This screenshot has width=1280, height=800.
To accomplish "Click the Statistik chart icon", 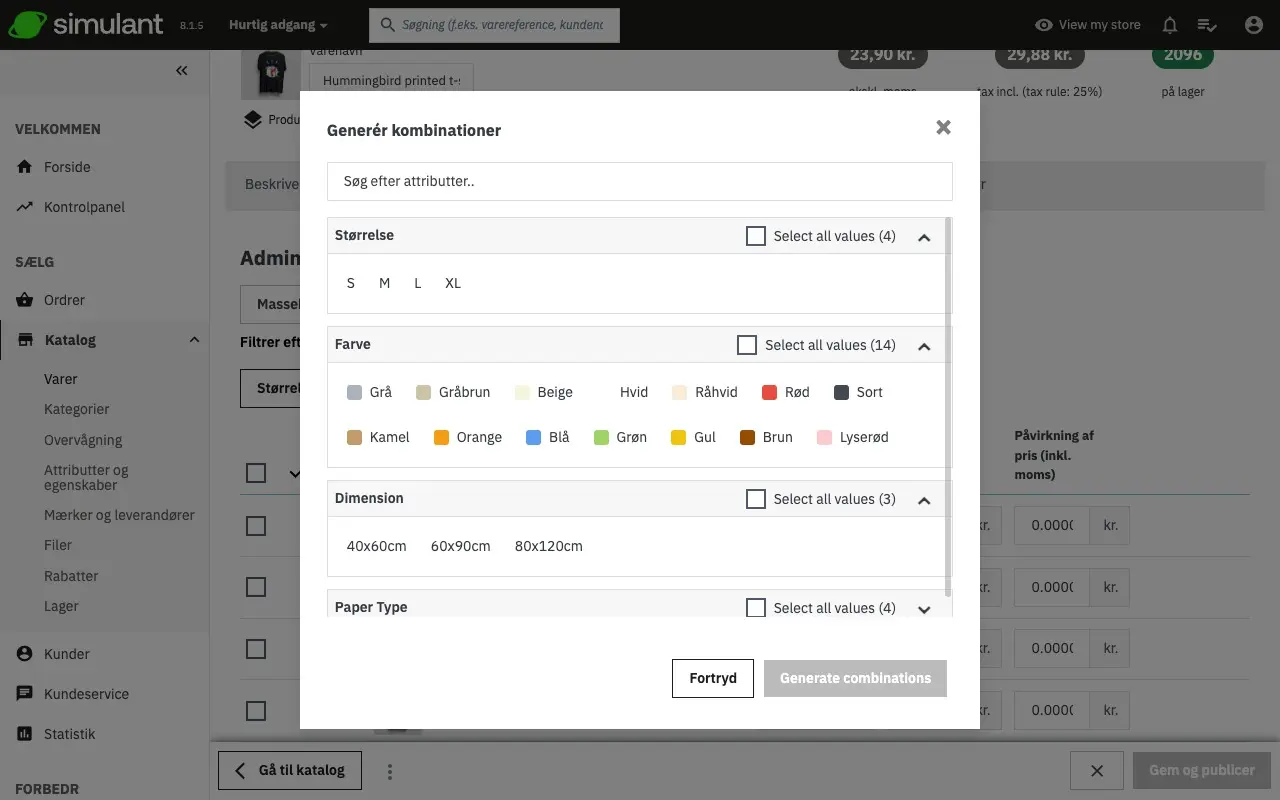I will (x=25, y=734).
